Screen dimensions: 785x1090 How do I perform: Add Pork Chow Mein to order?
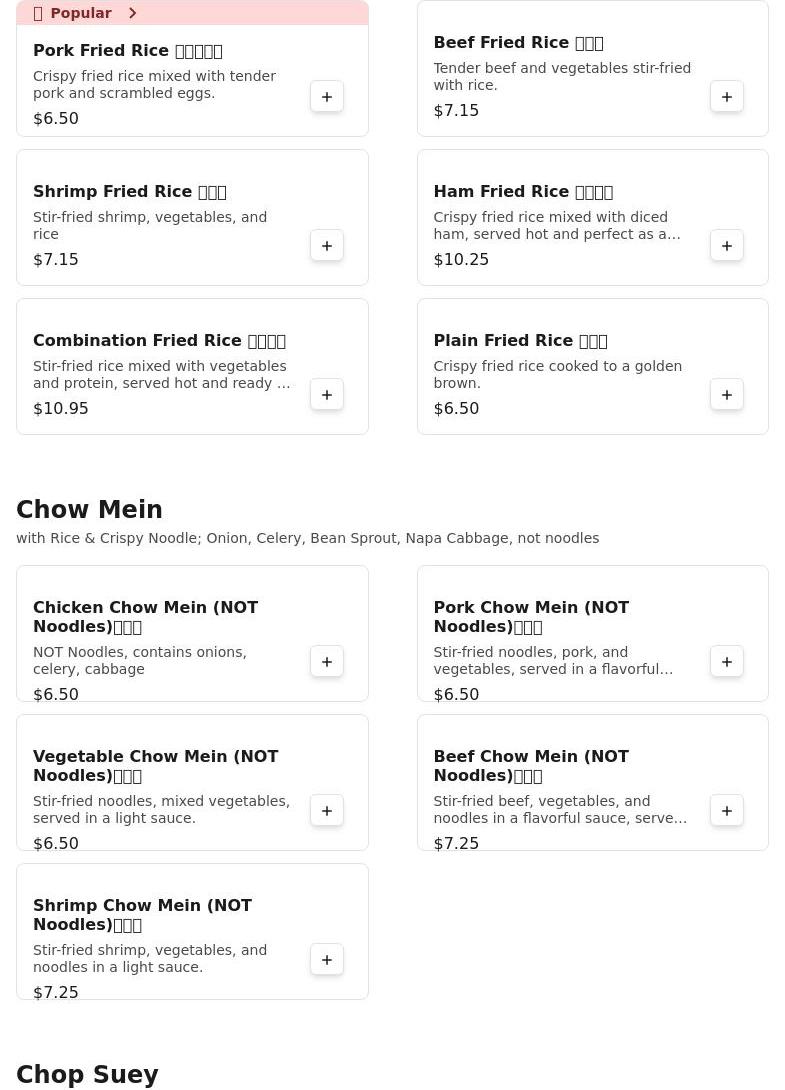point(727,662)
